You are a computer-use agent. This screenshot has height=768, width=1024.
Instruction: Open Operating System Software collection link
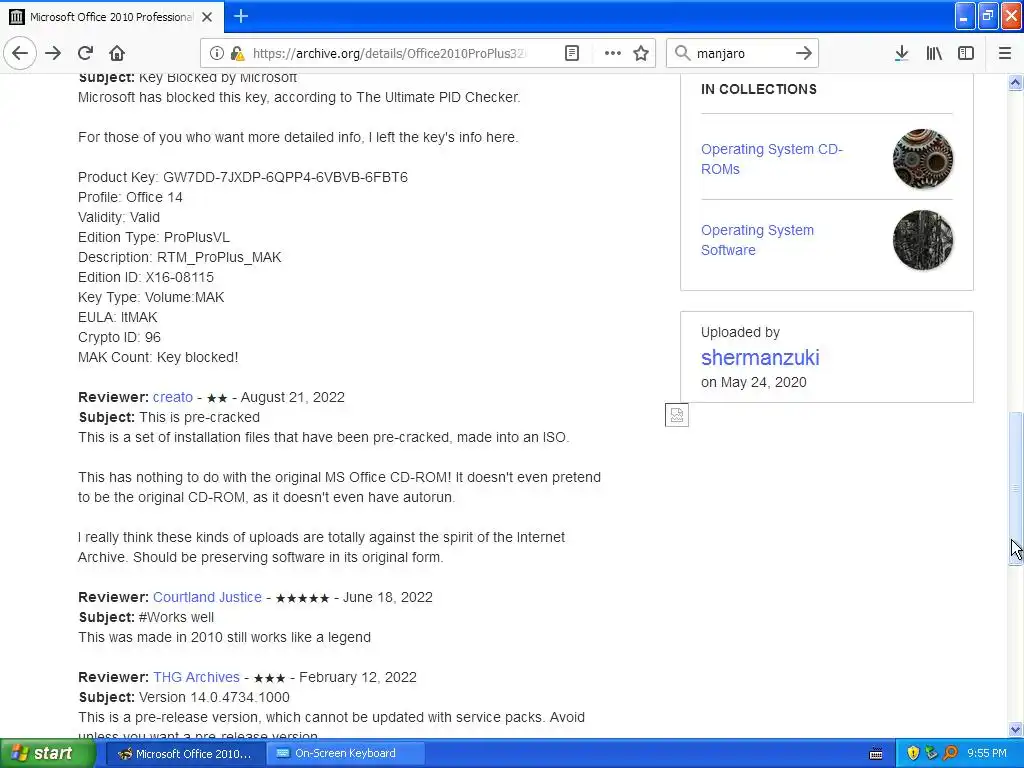click(x=757, y=240)
